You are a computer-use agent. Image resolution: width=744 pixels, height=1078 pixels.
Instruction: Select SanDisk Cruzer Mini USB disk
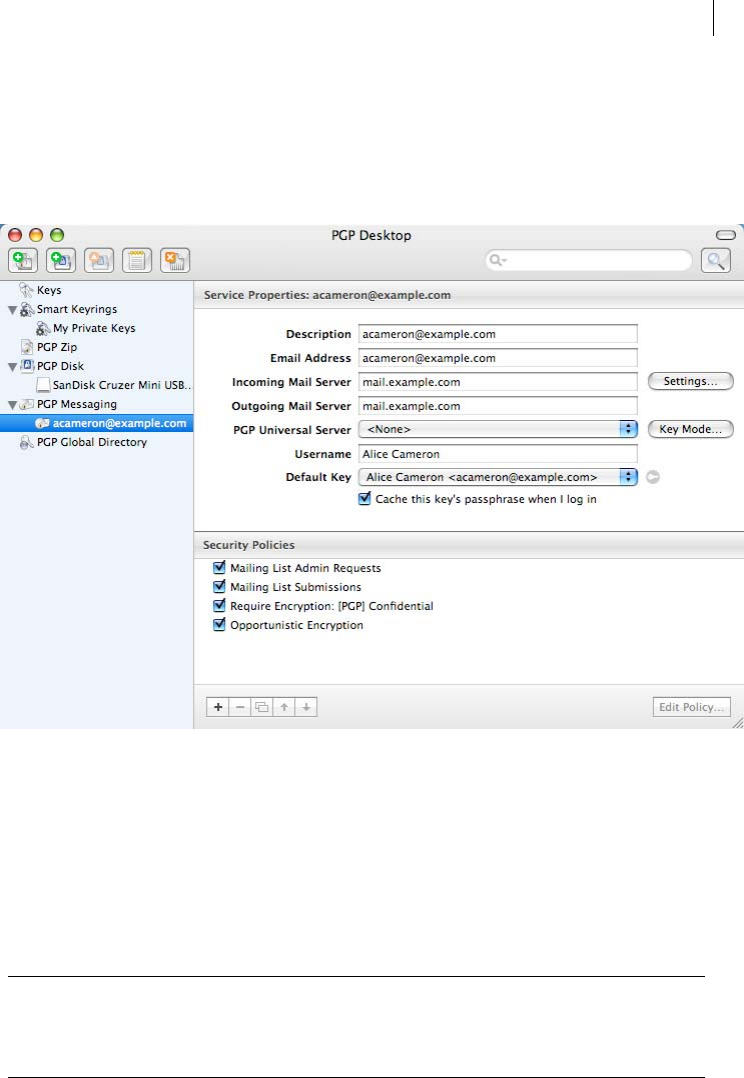pyautogui.click(x=122, y=385)
